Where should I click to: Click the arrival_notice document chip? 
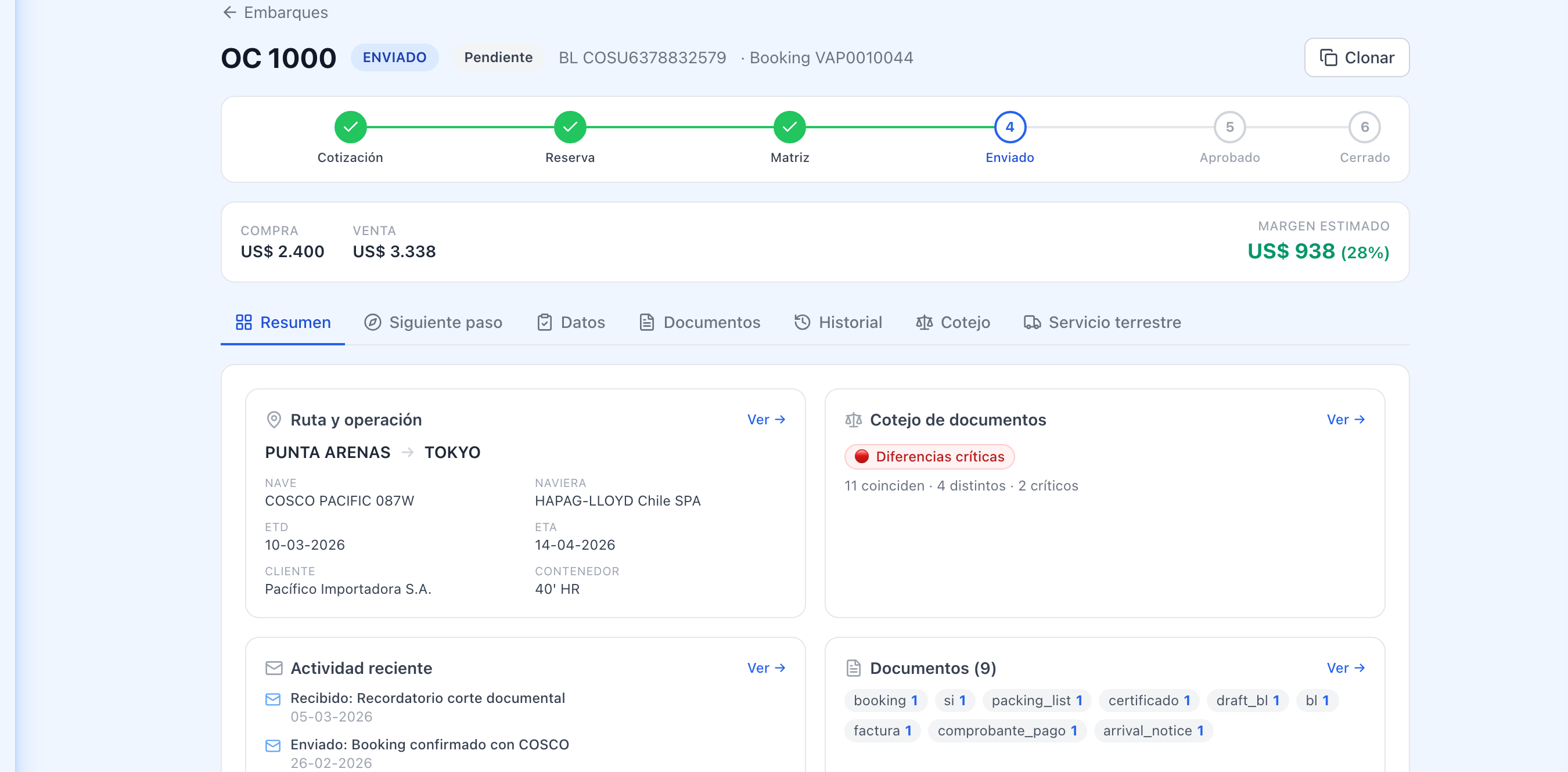pos(1153,731)
